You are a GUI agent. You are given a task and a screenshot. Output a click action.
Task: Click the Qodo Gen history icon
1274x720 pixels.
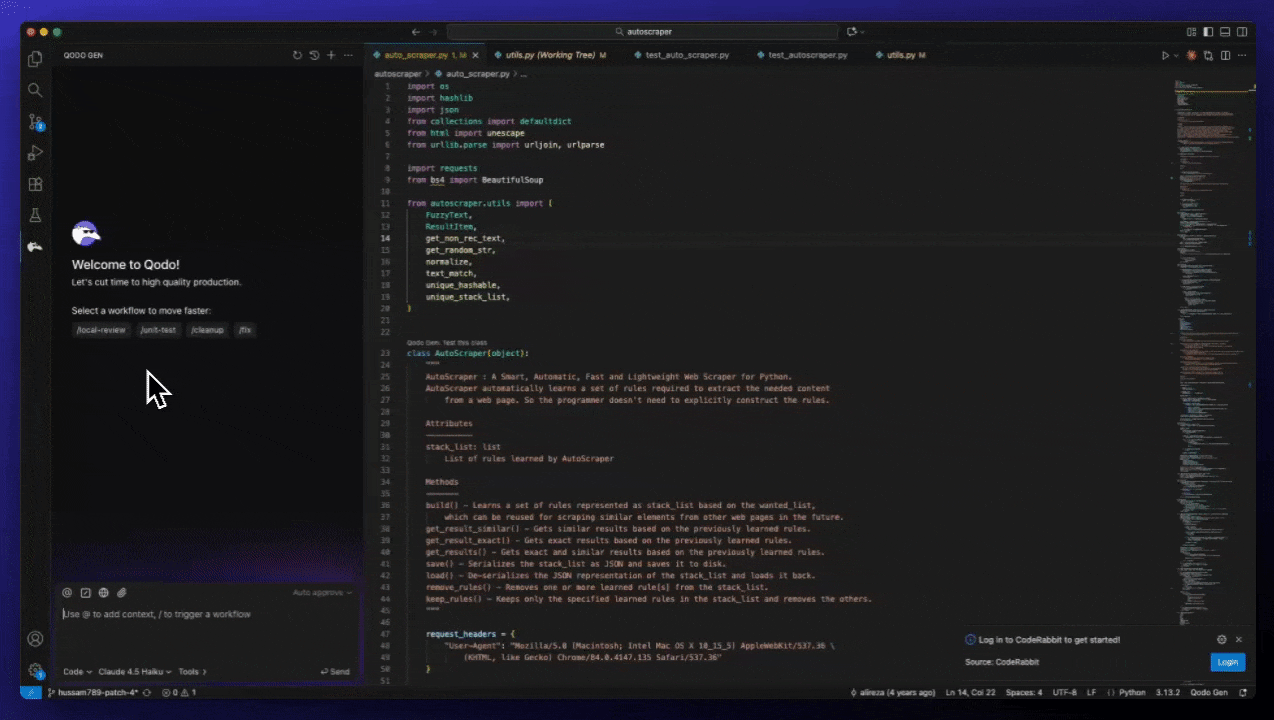pos(314,55)
